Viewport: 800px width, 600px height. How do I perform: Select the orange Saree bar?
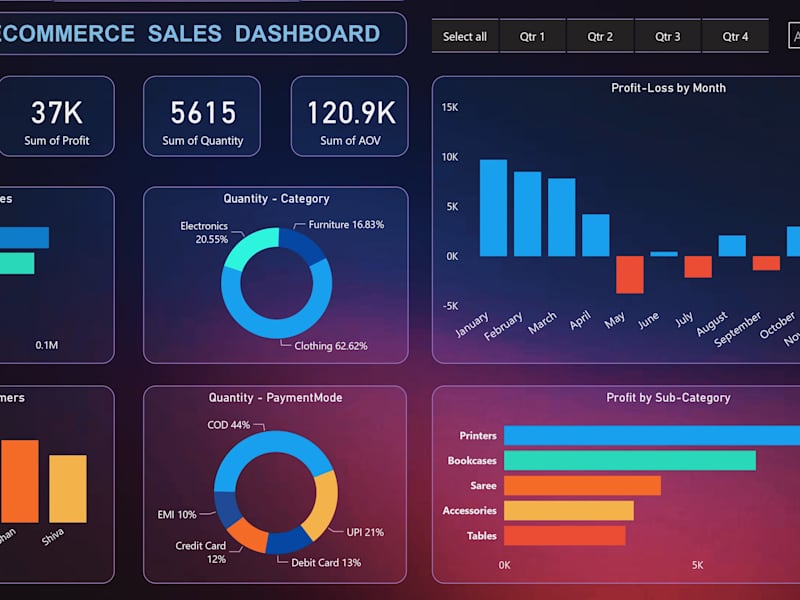coord(582,486)
